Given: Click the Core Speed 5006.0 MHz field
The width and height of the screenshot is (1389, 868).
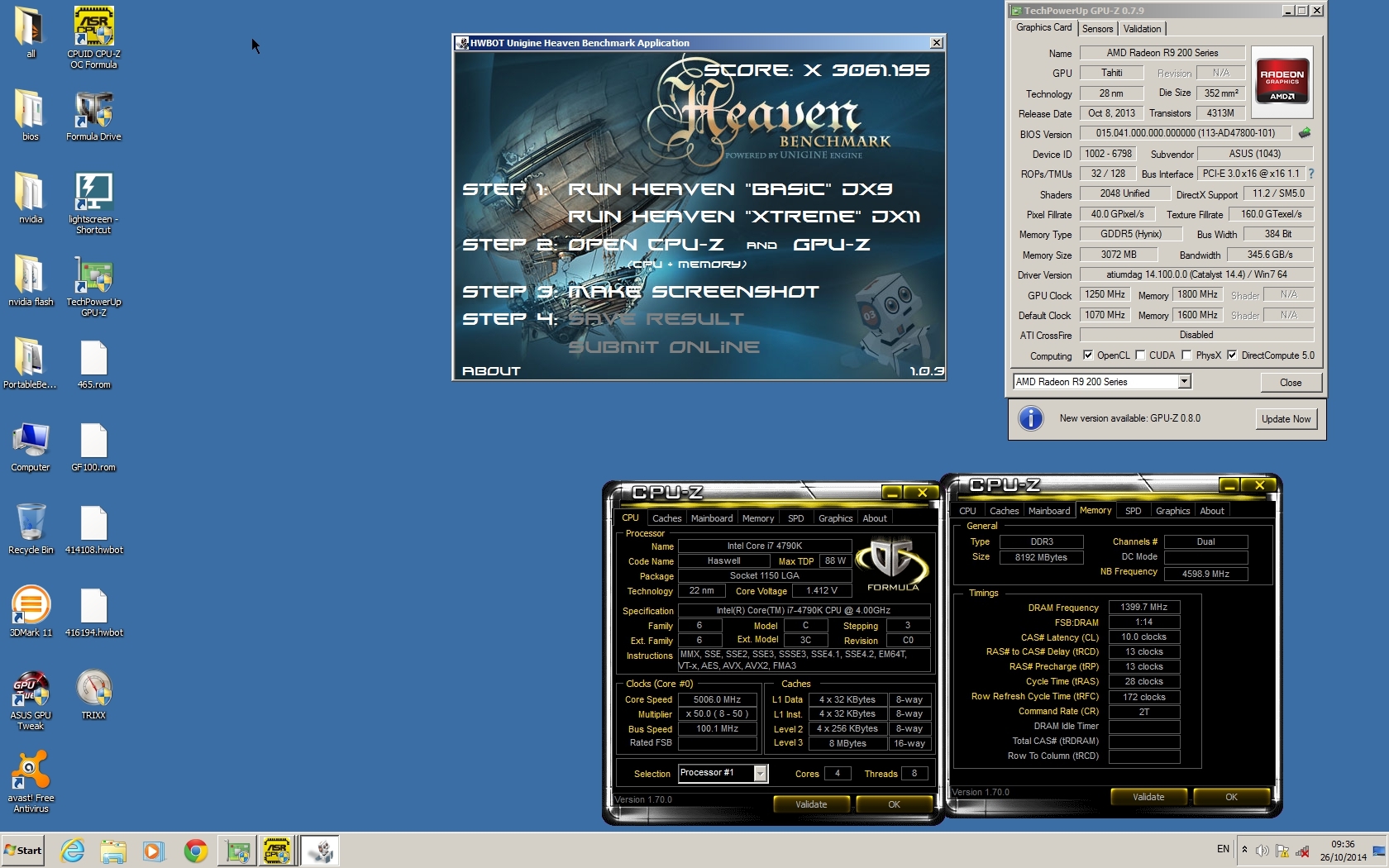Looking at the screenshot, I should point(717,699).
